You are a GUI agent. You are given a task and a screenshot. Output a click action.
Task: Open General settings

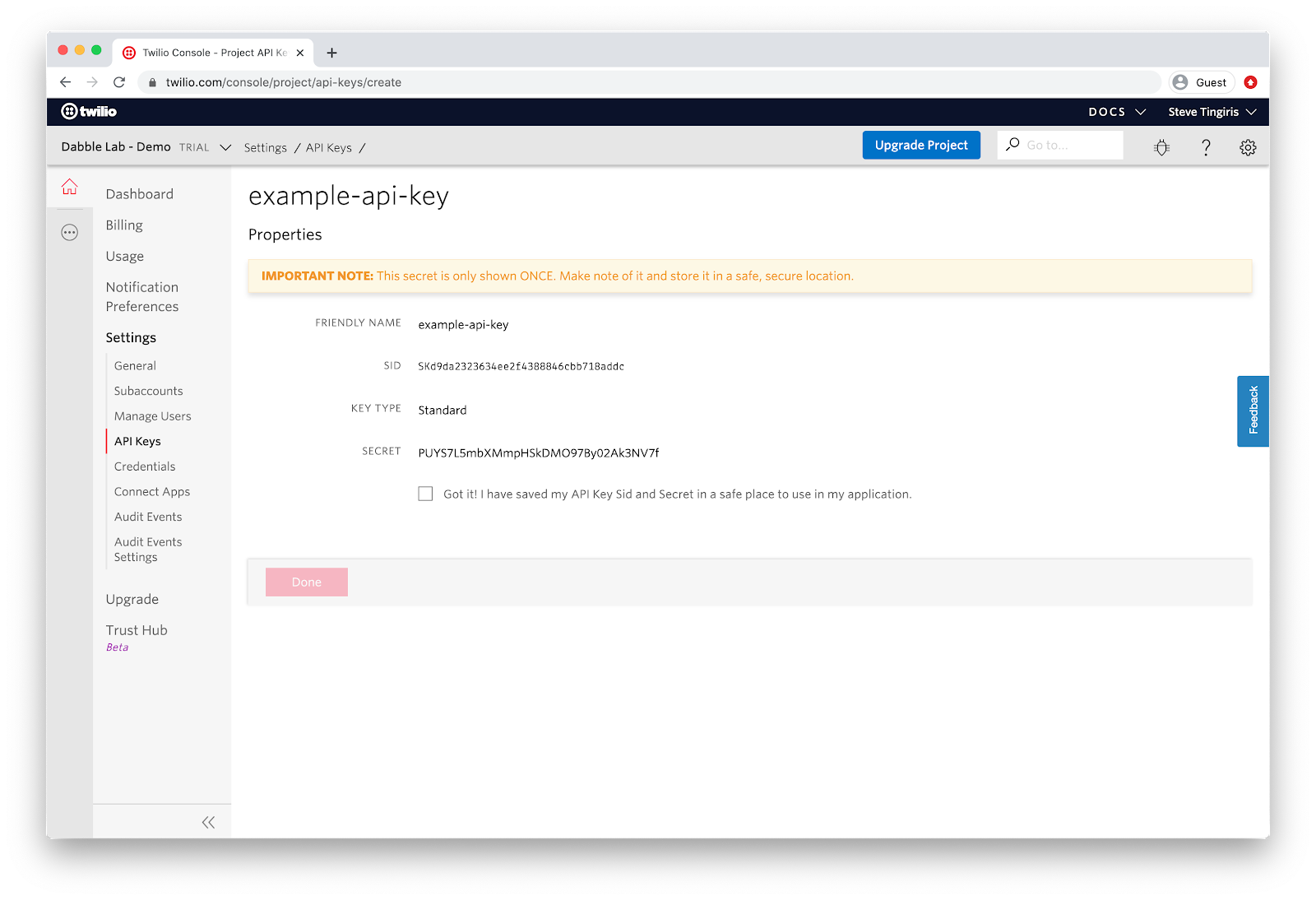(135, 366)
